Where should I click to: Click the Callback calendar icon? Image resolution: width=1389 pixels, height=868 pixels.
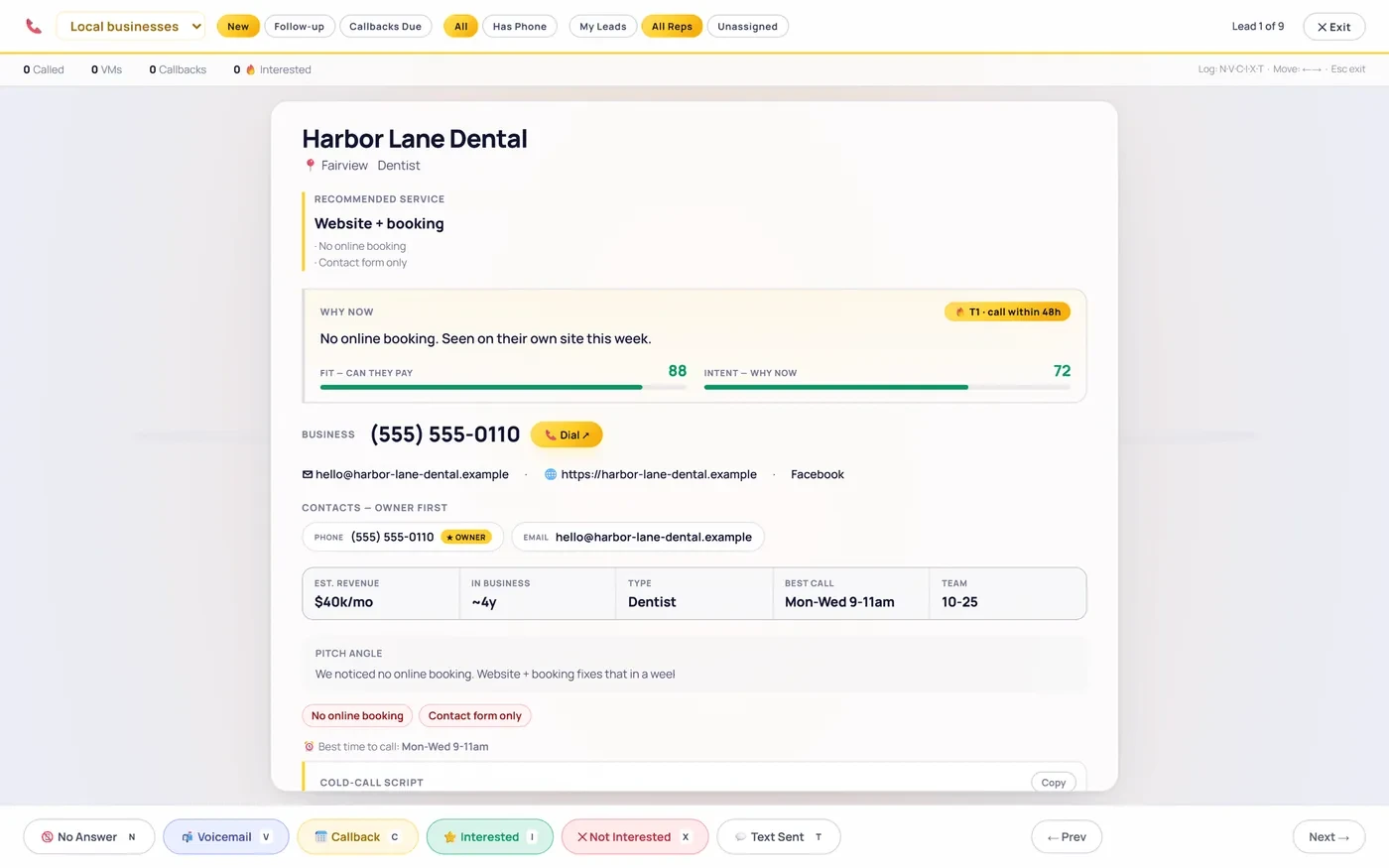click(320, 837)
